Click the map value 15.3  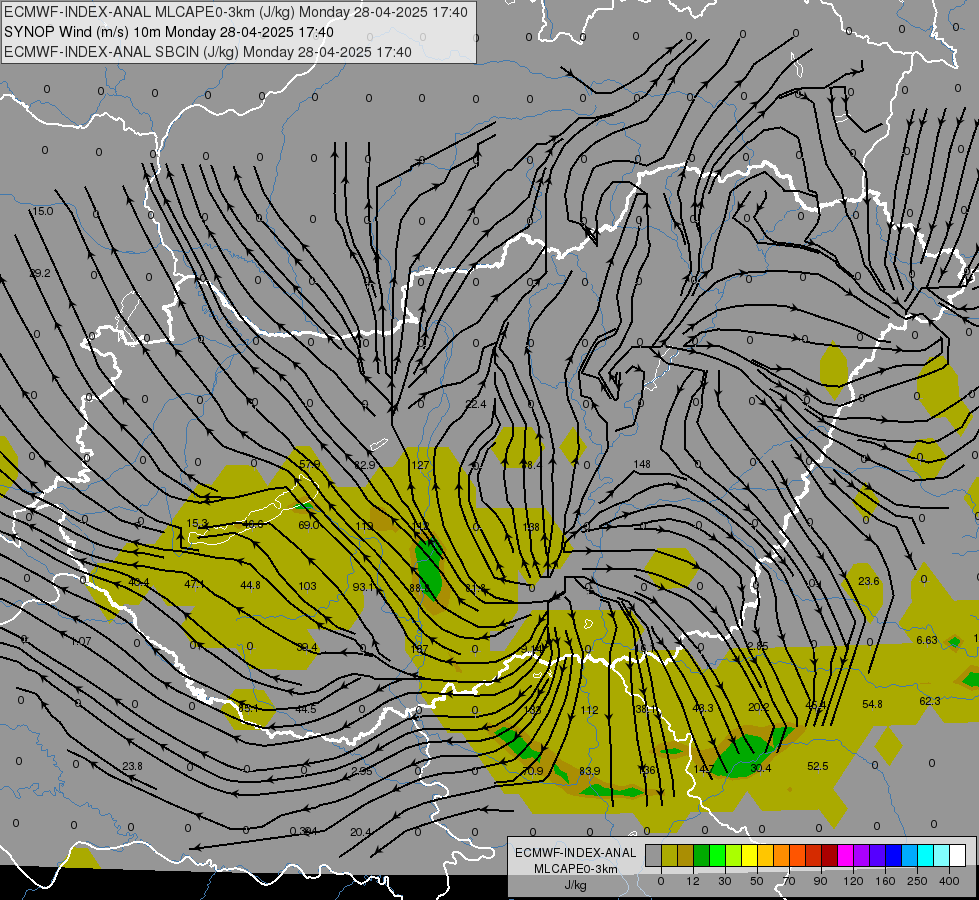click(197, 523)
